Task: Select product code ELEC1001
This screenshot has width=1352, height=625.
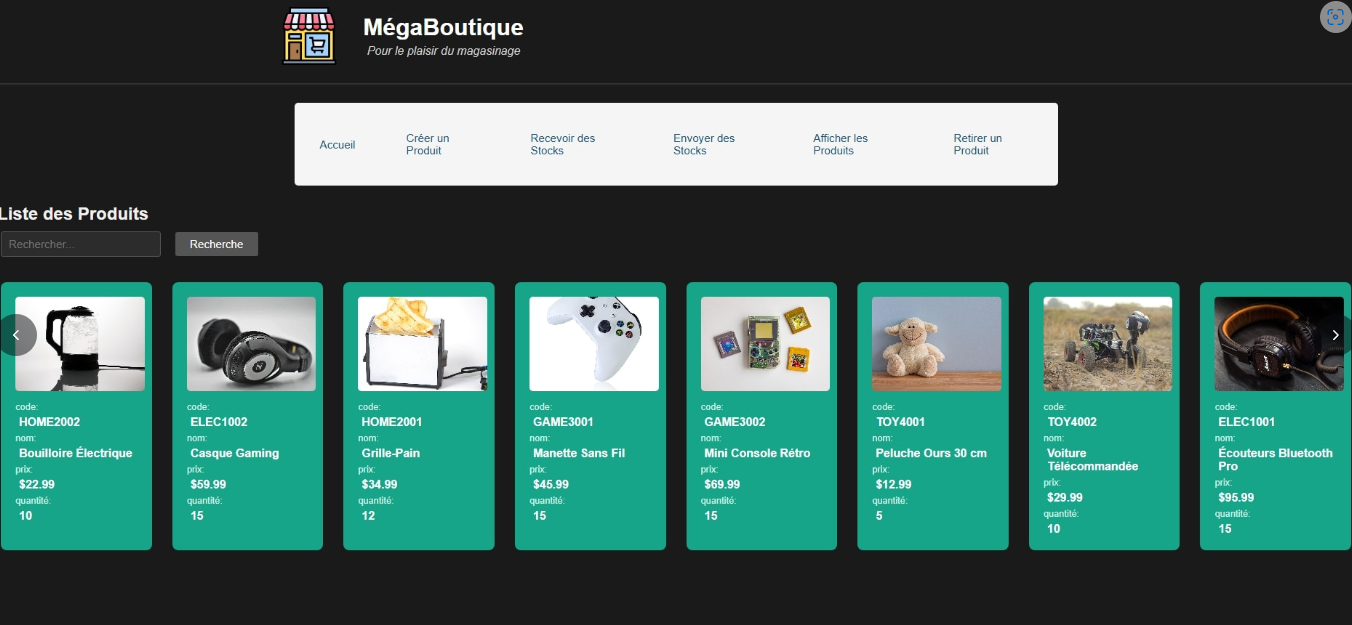Action: 1247,422
